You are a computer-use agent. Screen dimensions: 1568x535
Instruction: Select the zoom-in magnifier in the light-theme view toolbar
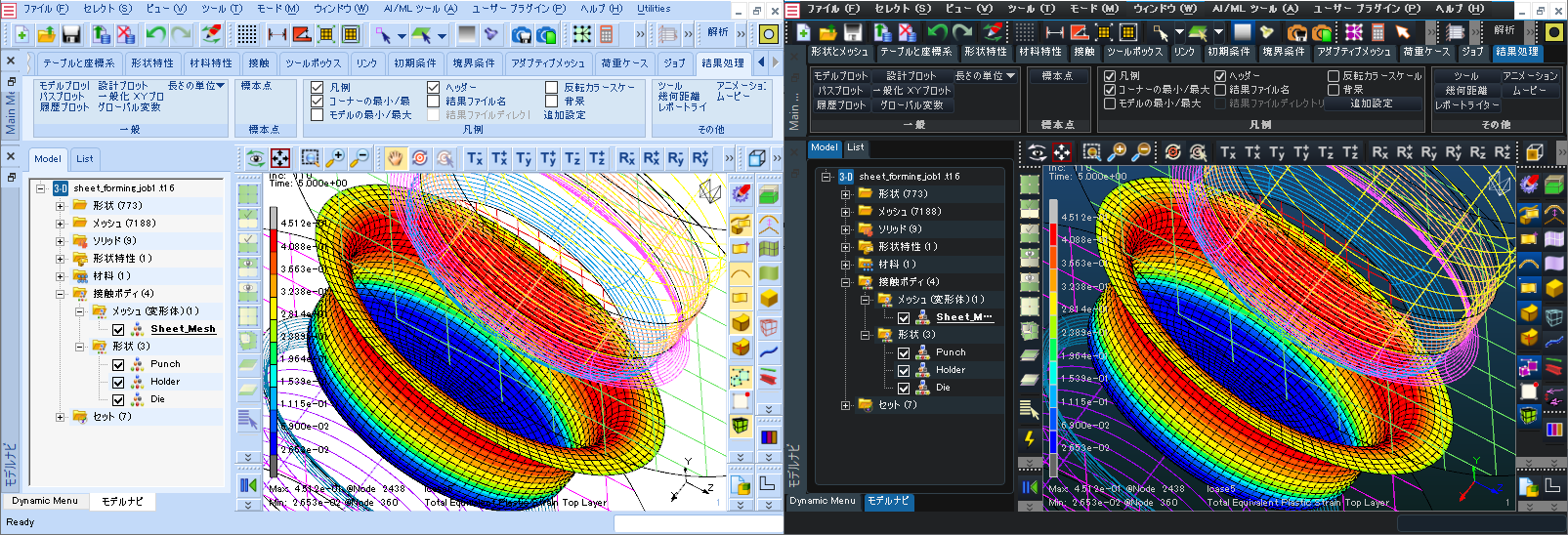pyautogui.click(x=335, y=157)
